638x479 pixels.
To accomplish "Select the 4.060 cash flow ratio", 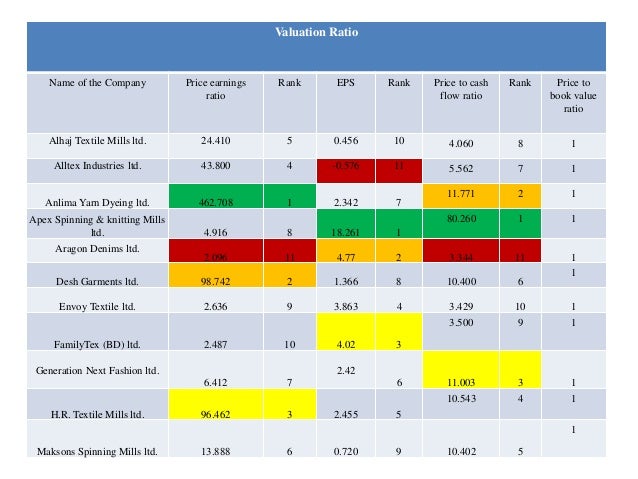I will coord(461,144).
